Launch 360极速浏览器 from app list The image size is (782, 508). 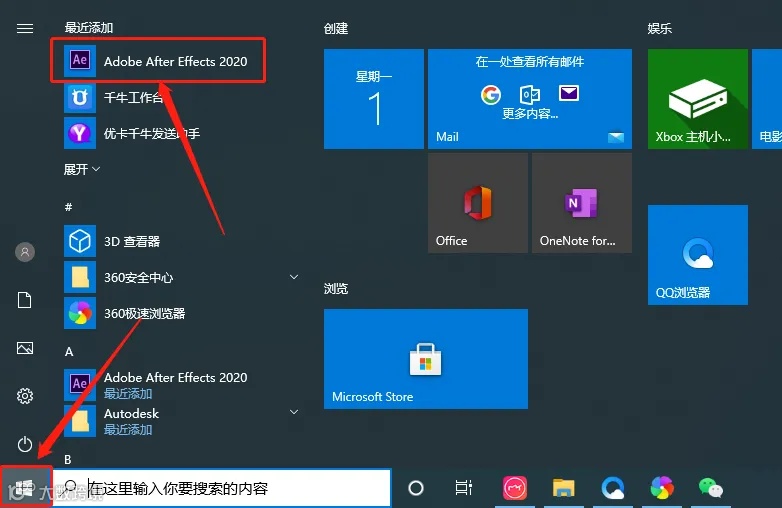[x=126, y=313]
